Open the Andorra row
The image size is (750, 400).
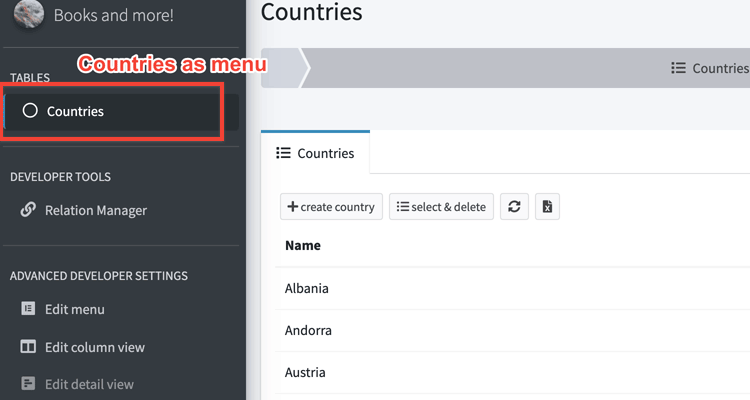[308, 330]
